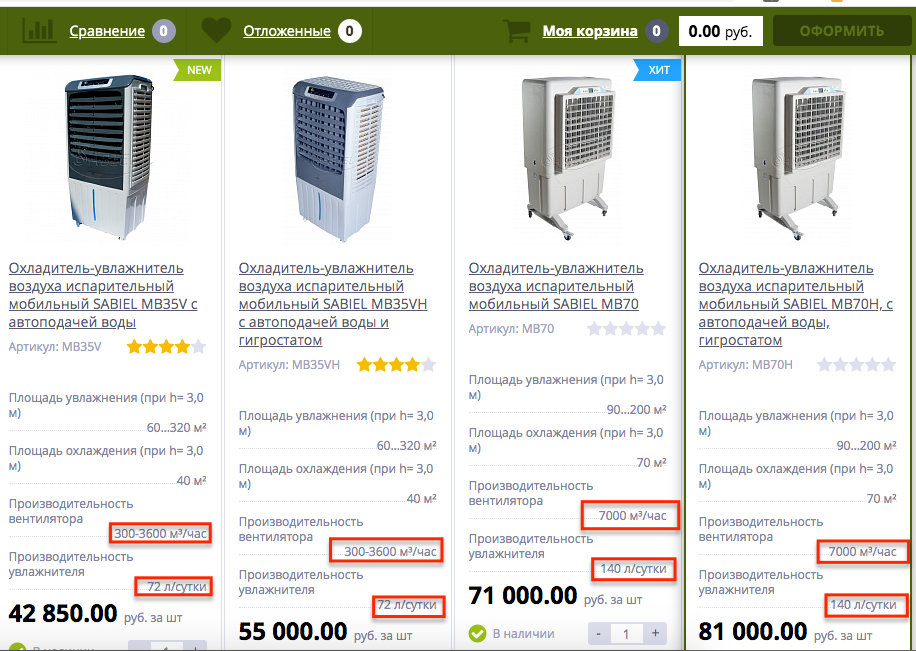Click the ОФОРМИТЬ checkout button
The image size is (916, 651).
(842, 31)
